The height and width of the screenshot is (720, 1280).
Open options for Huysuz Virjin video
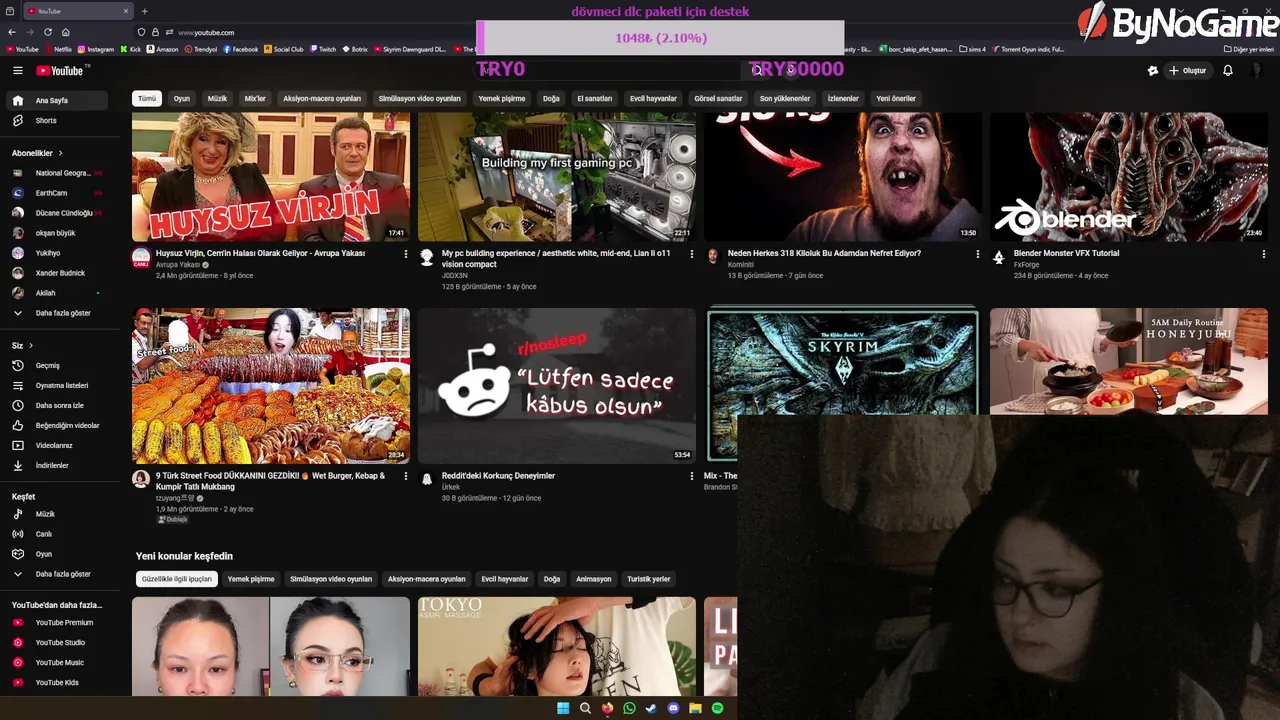click(x=405, y=254)
